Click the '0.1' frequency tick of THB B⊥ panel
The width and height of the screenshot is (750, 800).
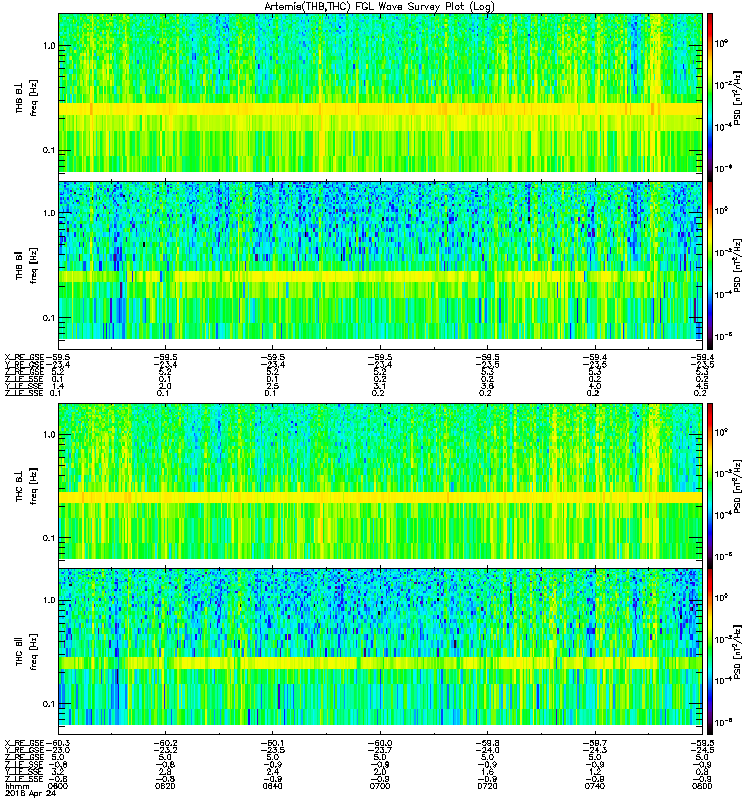(49, 150)
